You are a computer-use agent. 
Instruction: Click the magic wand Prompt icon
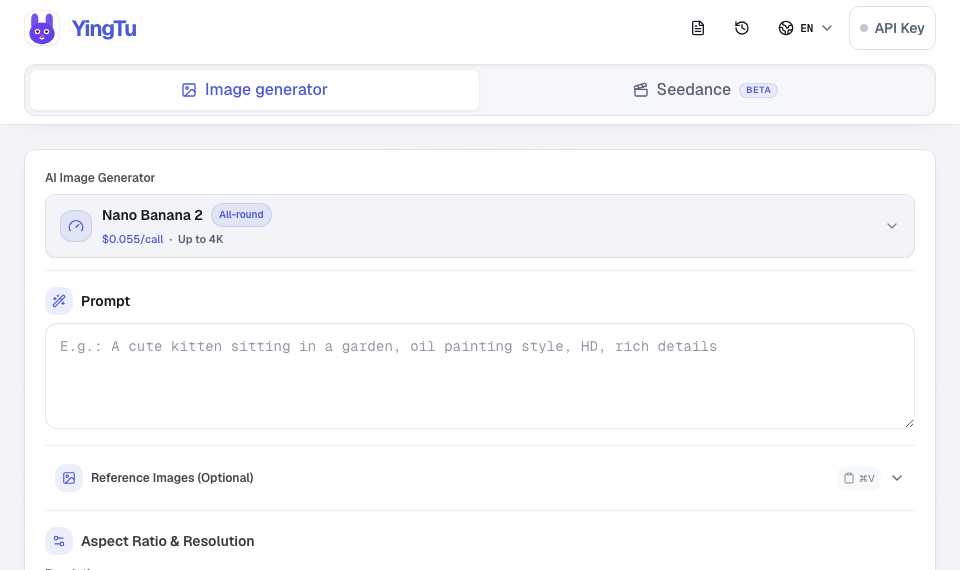click(x=59, y=301)
